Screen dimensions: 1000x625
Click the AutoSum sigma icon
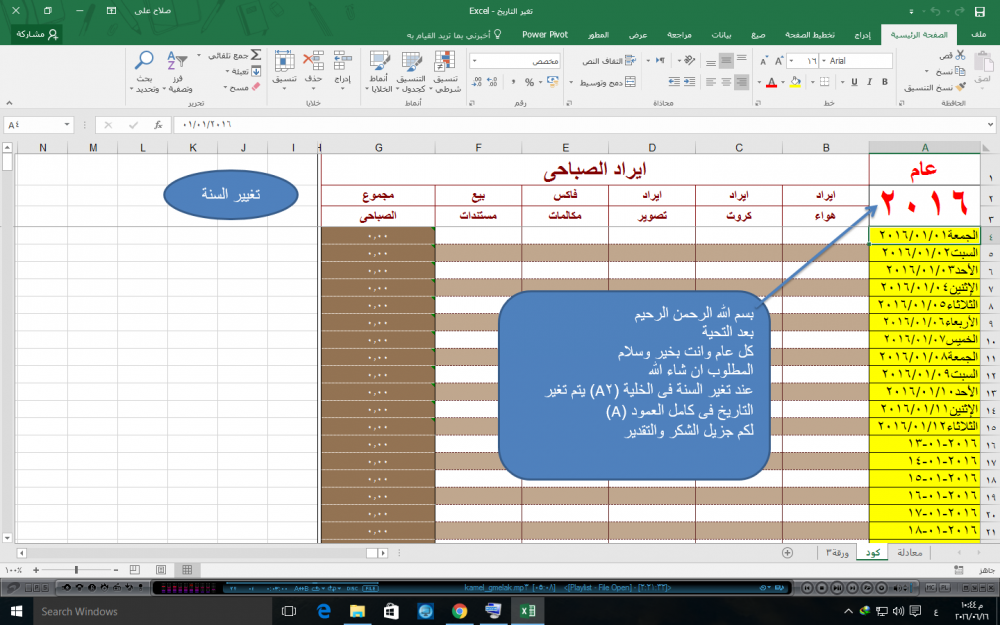(x=254, y=56)
